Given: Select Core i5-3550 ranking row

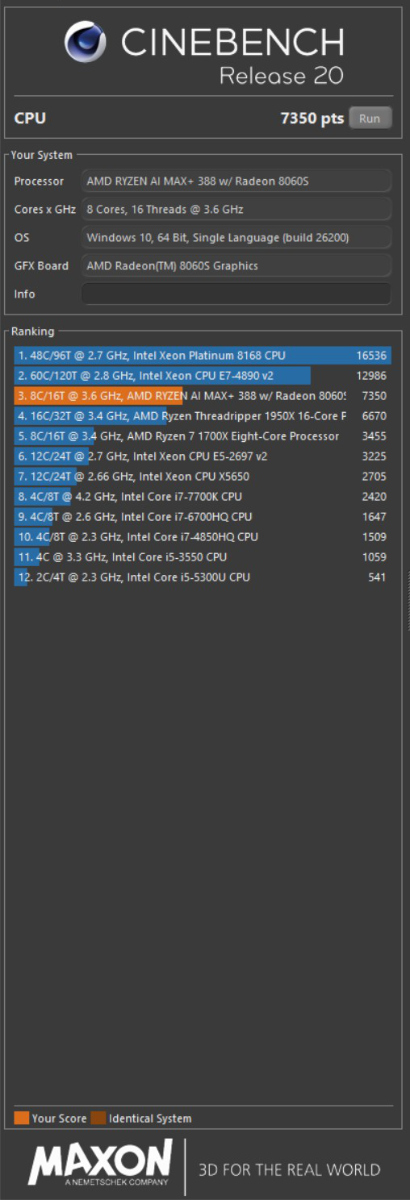Looking at the screenshot, I should click(202, 558).
